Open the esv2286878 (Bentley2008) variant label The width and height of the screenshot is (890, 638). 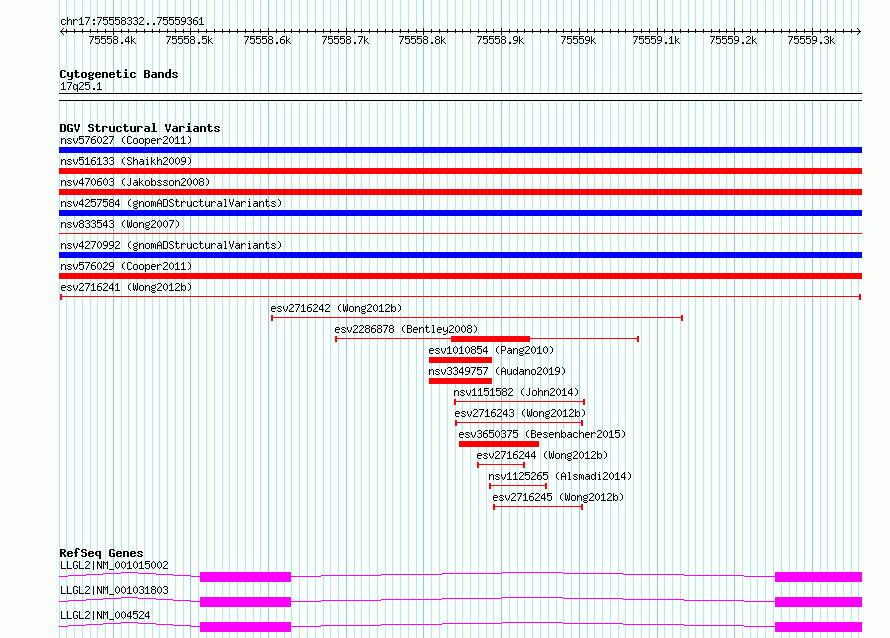click(406, 329)
